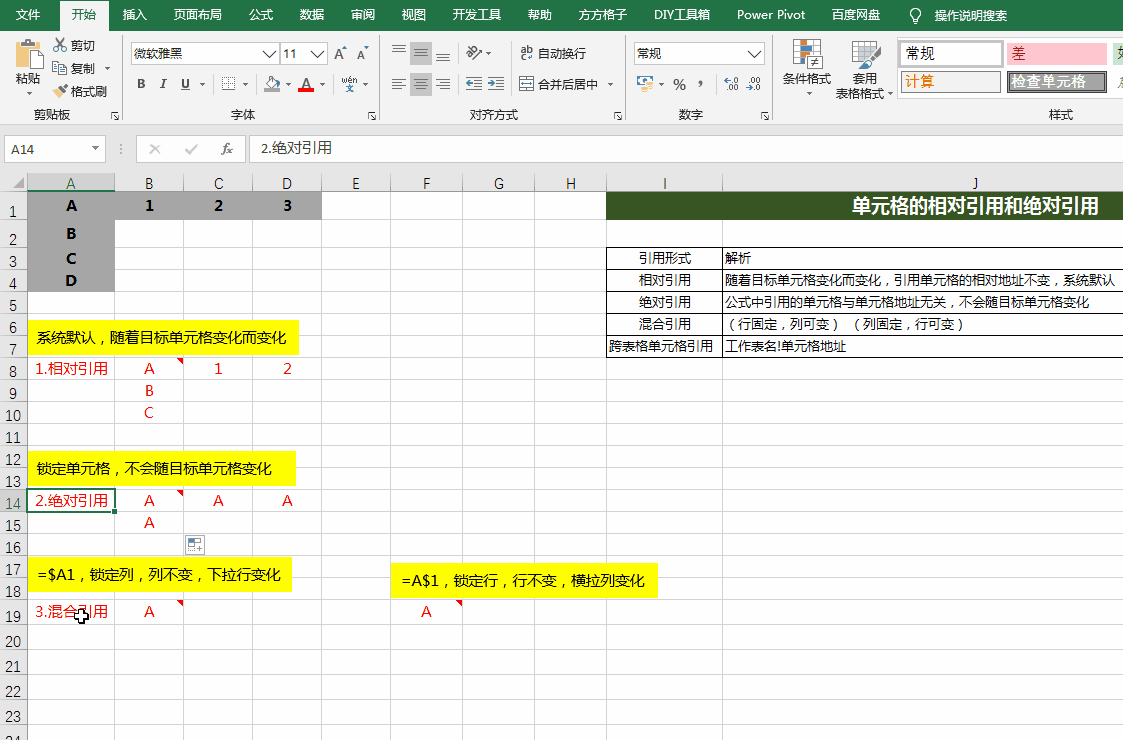Open the number format dropdown 常规
This screenshot has height=740, width=1123.
pos(754,54)
